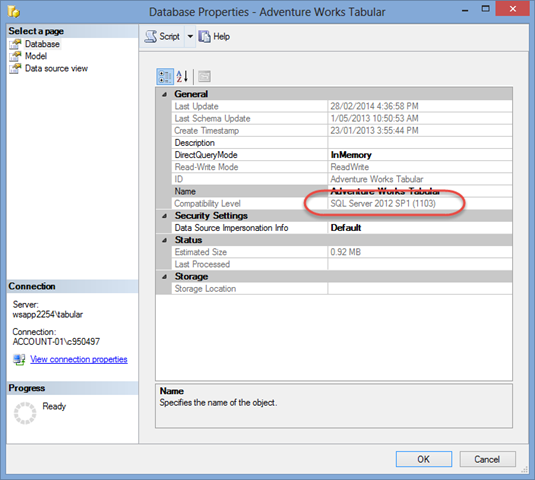The width and height of the screenshot is (535, 480).
Task: Click the 0.92 MB value
Action: click(345, 252)
